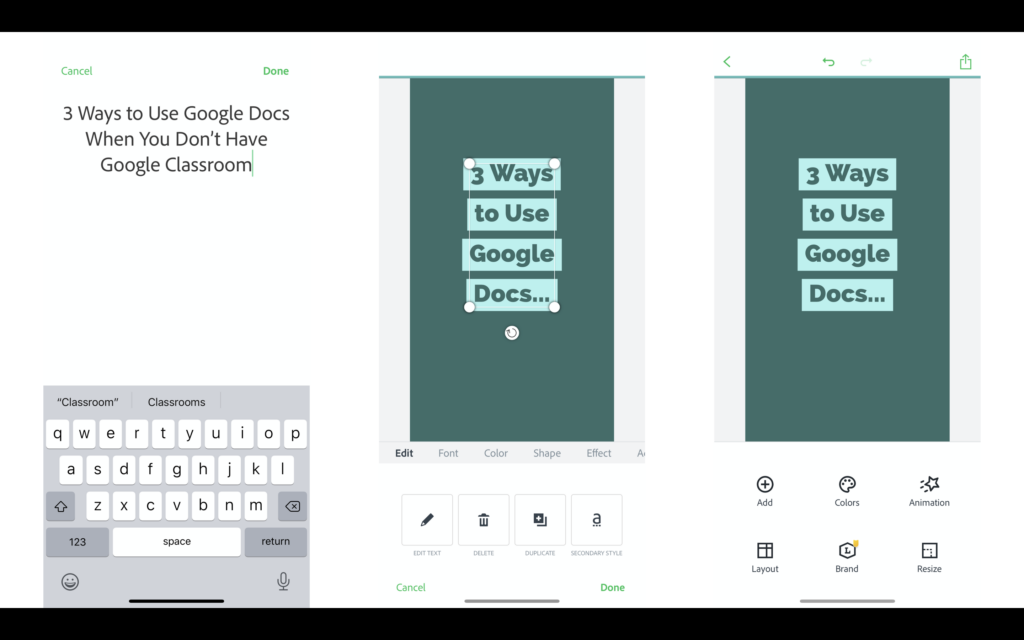Switch to the Font tab

[x=448, y=453]
